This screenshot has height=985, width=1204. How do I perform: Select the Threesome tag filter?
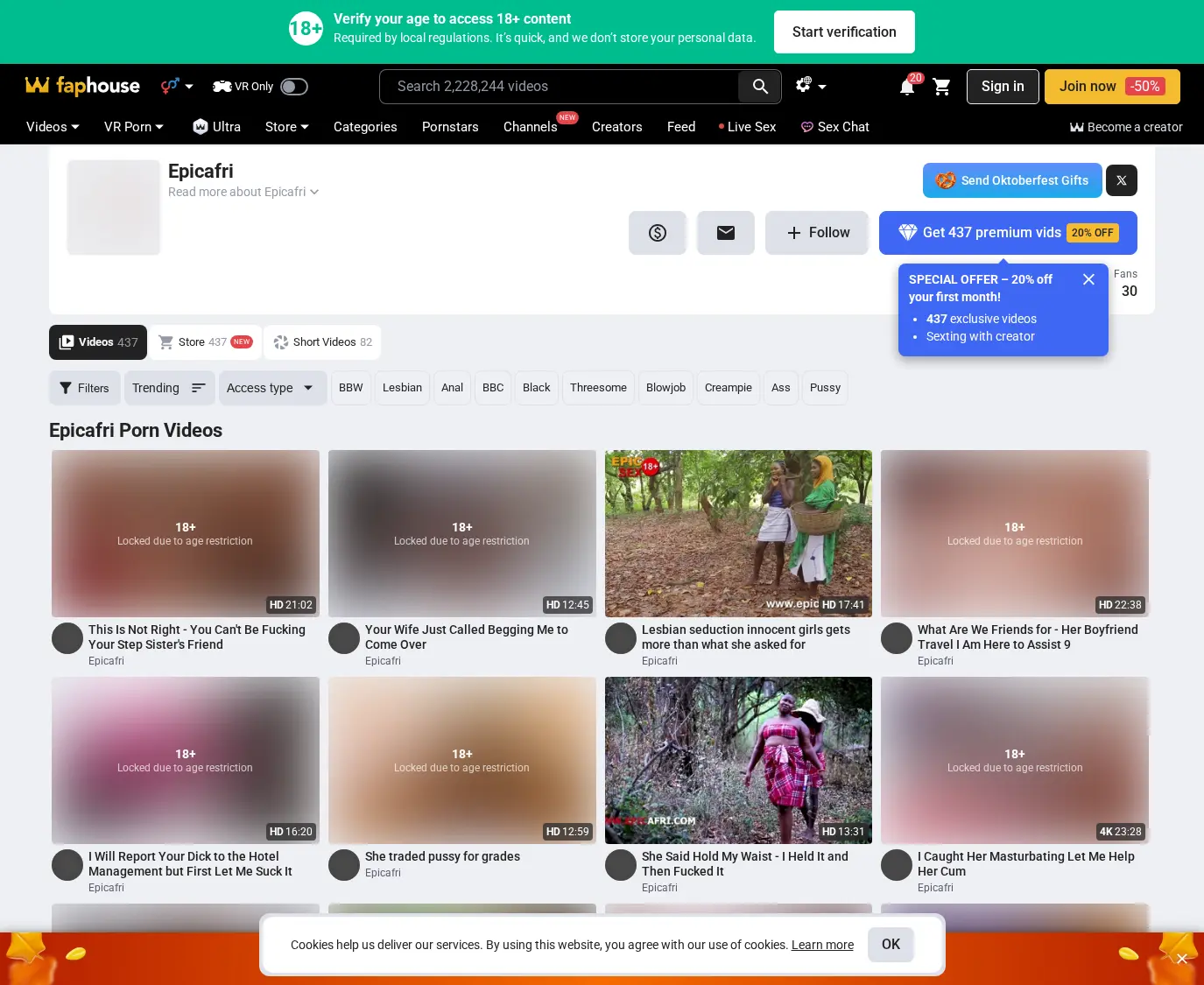598,388
